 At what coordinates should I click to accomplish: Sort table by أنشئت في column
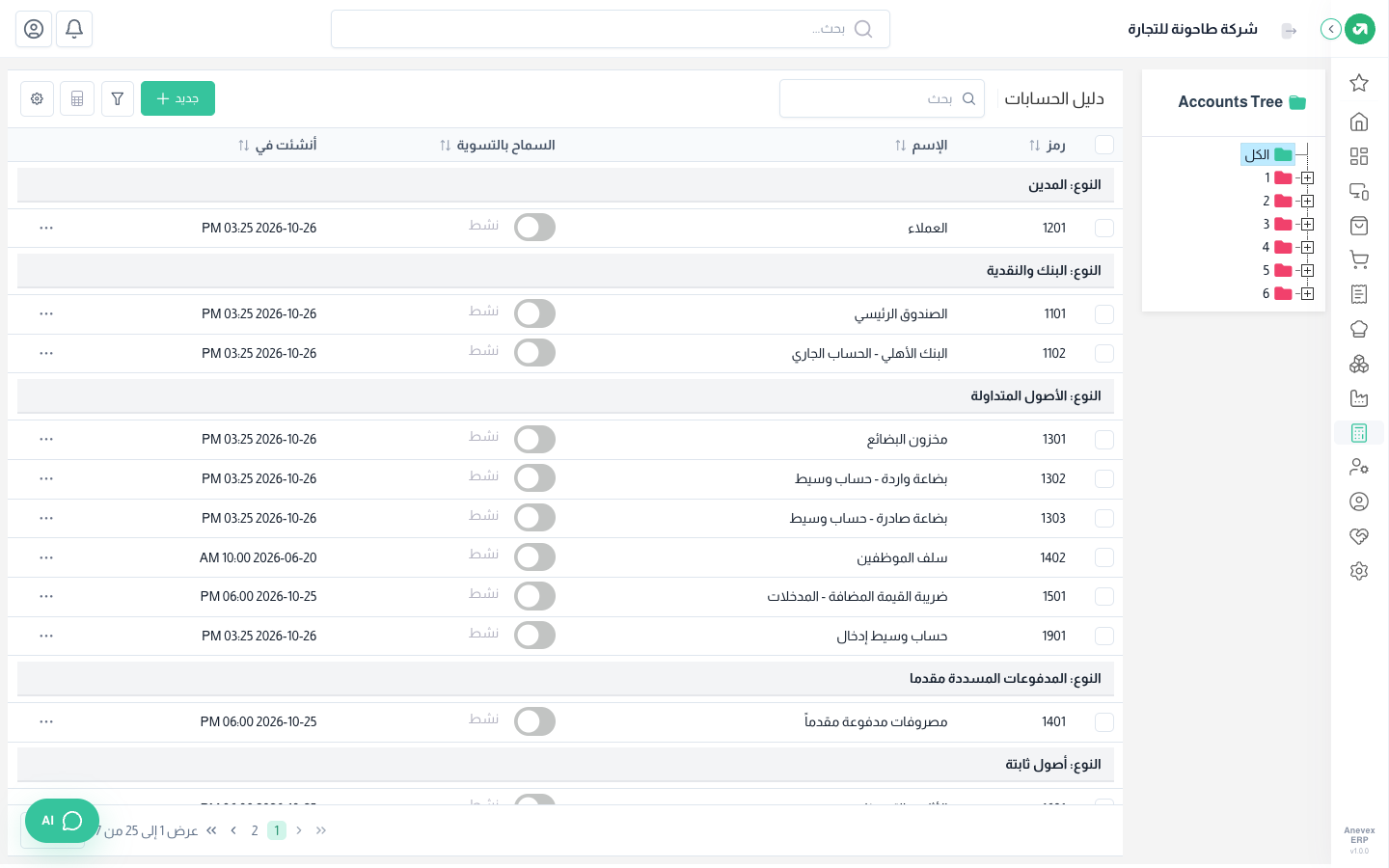(278, 146)
